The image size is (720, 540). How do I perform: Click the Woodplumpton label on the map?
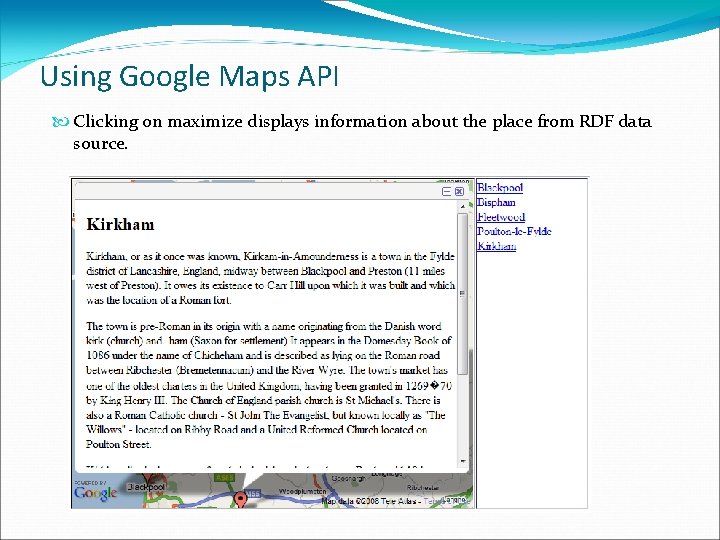pyautogui.click(x=302, y=491)
